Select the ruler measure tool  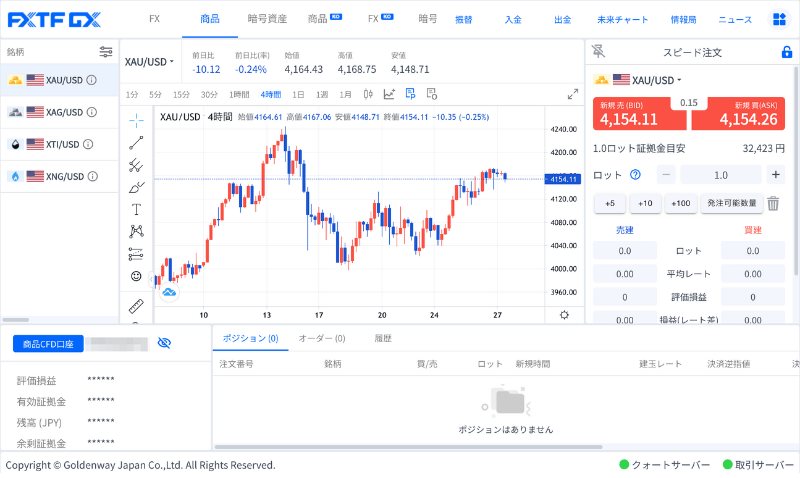136,306
